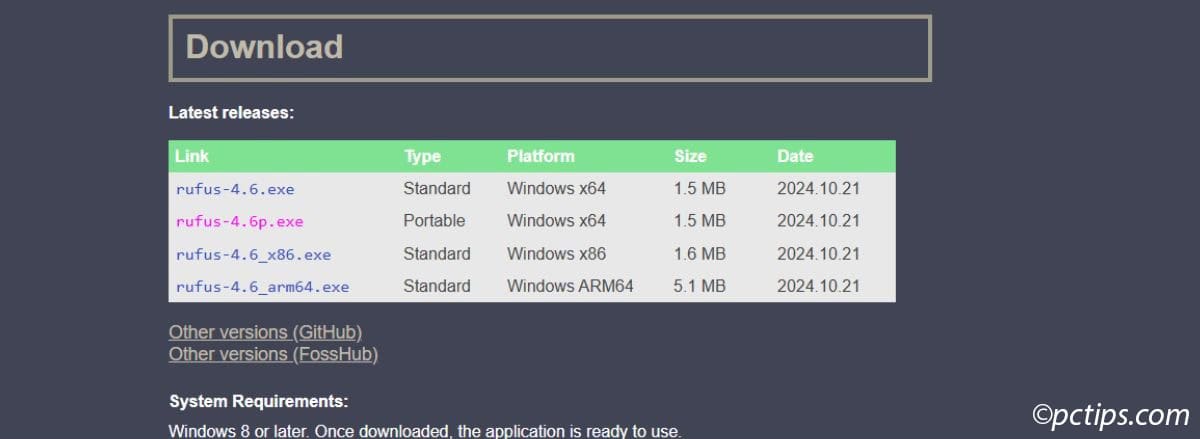The height and width of the screenshot is (439, 1200).
Task: Select the date in the rufus-4.6_arm64.exe row
Action: tap(818, 286)
